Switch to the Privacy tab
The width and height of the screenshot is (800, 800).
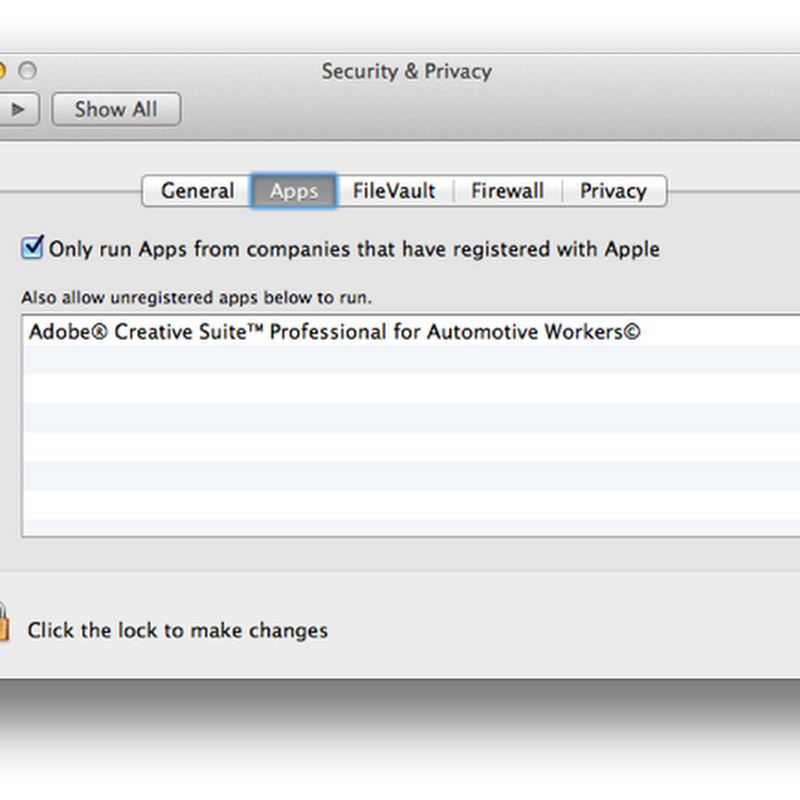coord(613,191)
